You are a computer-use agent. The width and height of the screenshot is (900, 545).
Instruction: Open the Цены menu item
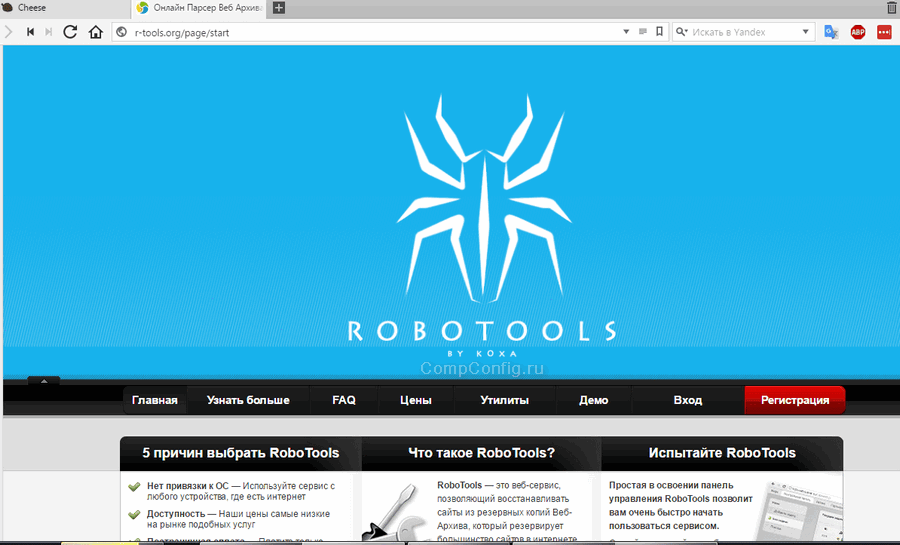(415, 400)
